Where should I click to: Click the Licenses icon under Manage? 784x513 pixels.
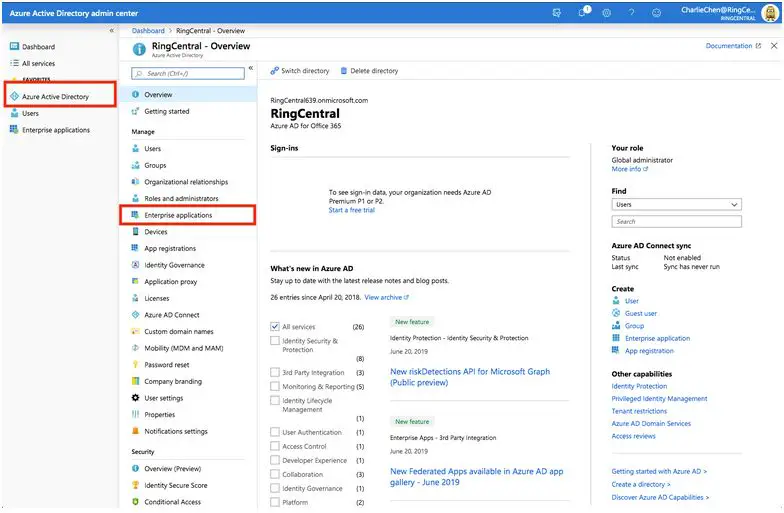tap(135, 298)
